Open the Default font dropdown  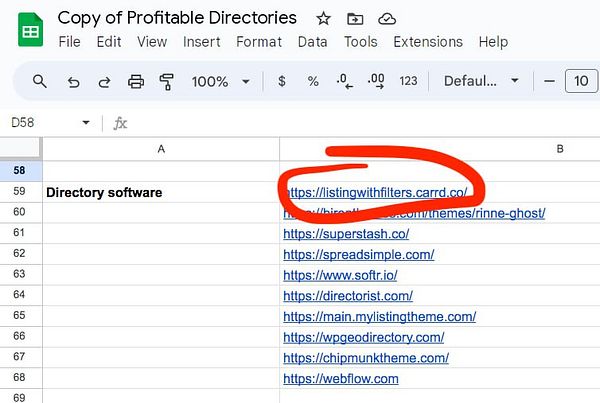tap(481, 81)
